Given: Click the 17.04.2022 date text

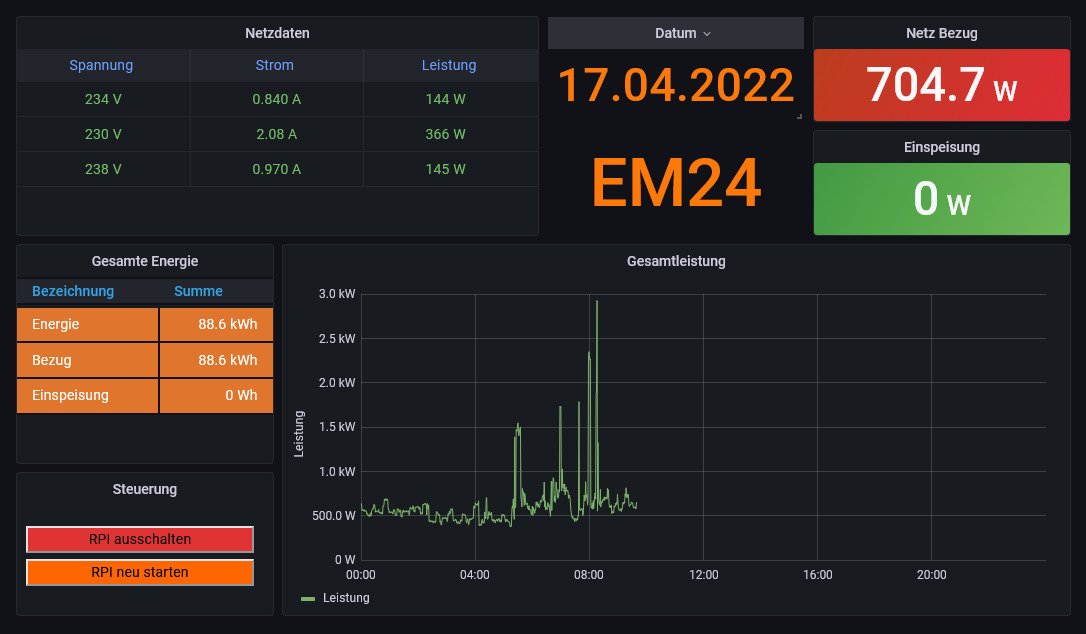Looking at the screenshot, I should pyautogui.click(x=675, y=86).
